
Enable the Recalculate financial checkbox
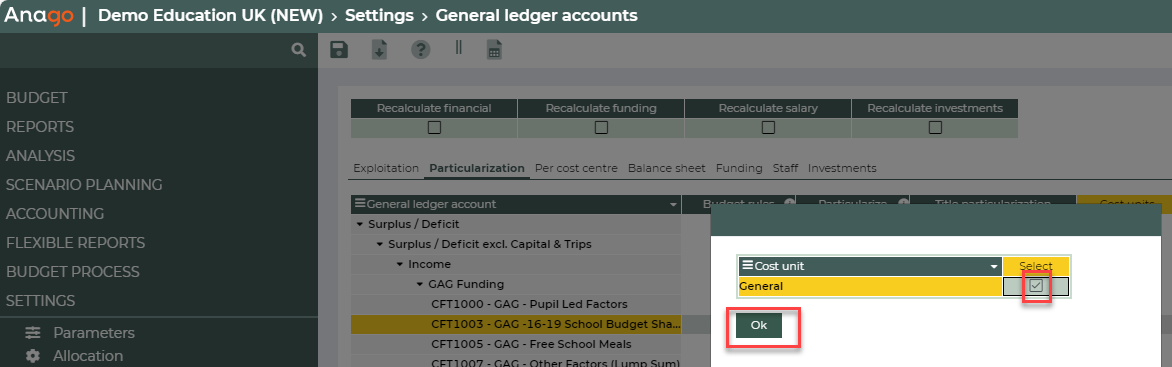pos(434,128)
